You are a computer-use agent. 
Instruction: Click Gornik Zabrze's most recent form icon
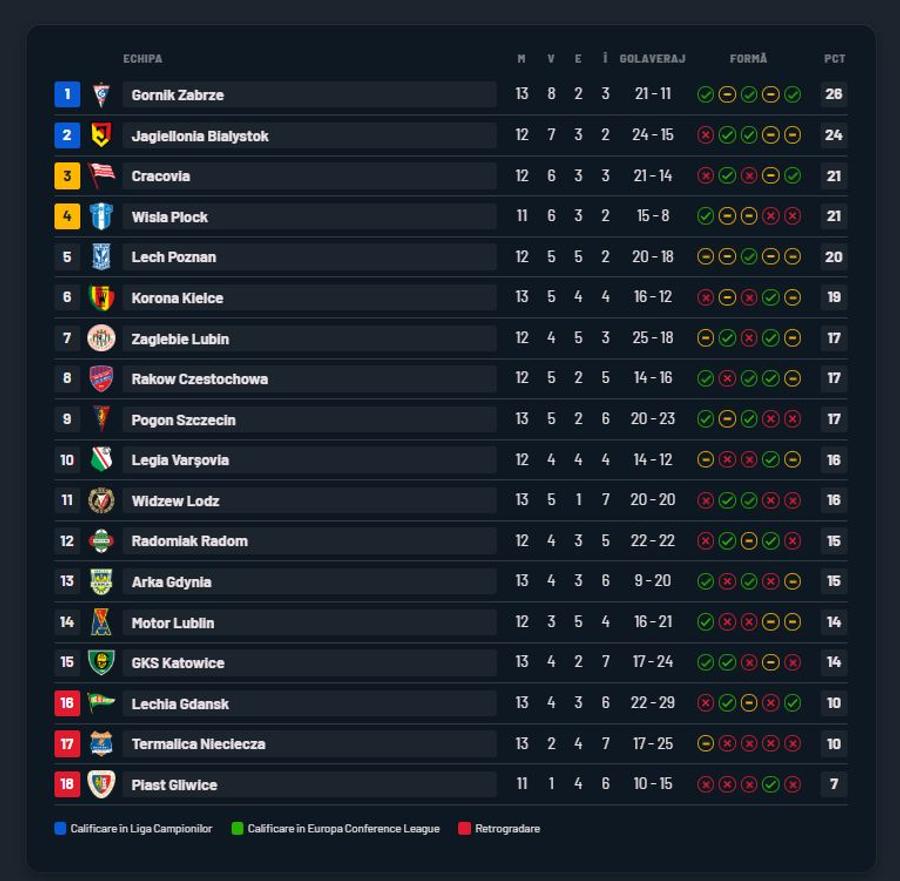click(793, 94)
